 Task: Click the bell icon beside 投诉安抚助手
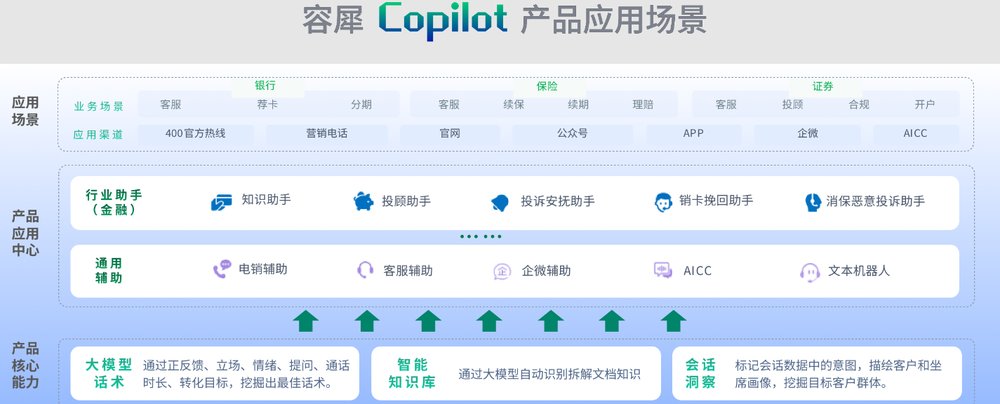(x=500, y=202)
